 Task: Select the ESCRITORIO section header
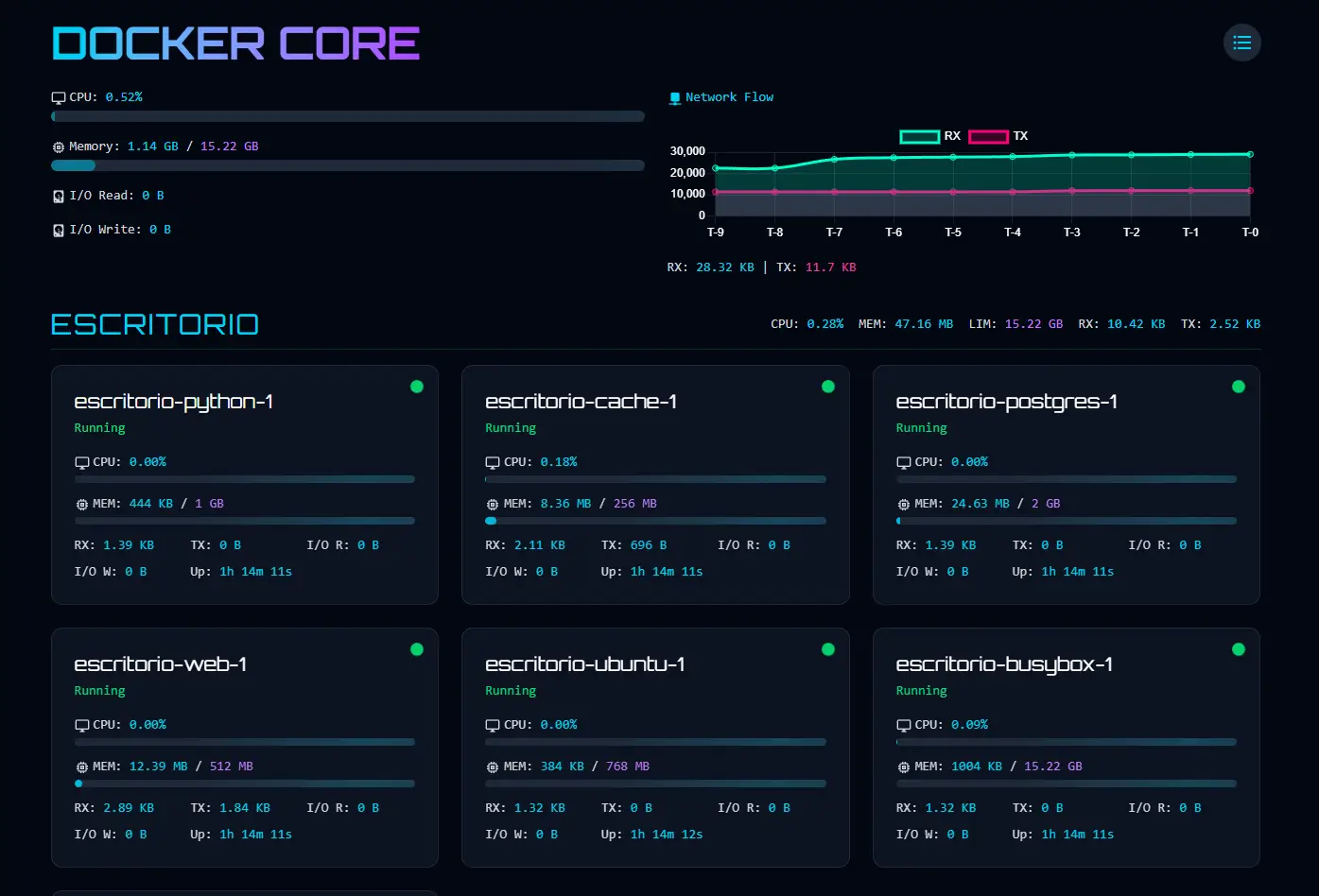tap(154, 323)
